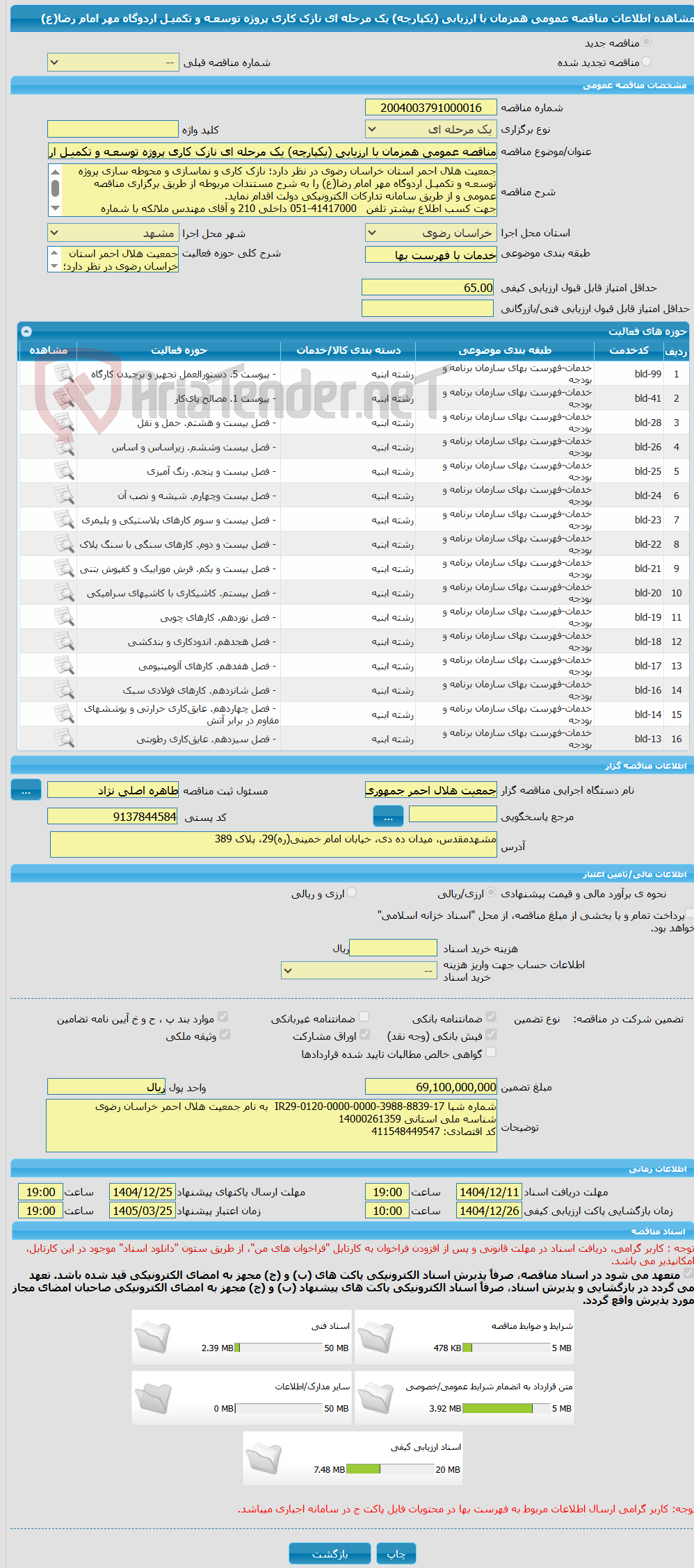Viewport: 694px width, 1568px height.
Task: Open lookup button beside مرجع پاسخگویی
Action: coord(388,816)
